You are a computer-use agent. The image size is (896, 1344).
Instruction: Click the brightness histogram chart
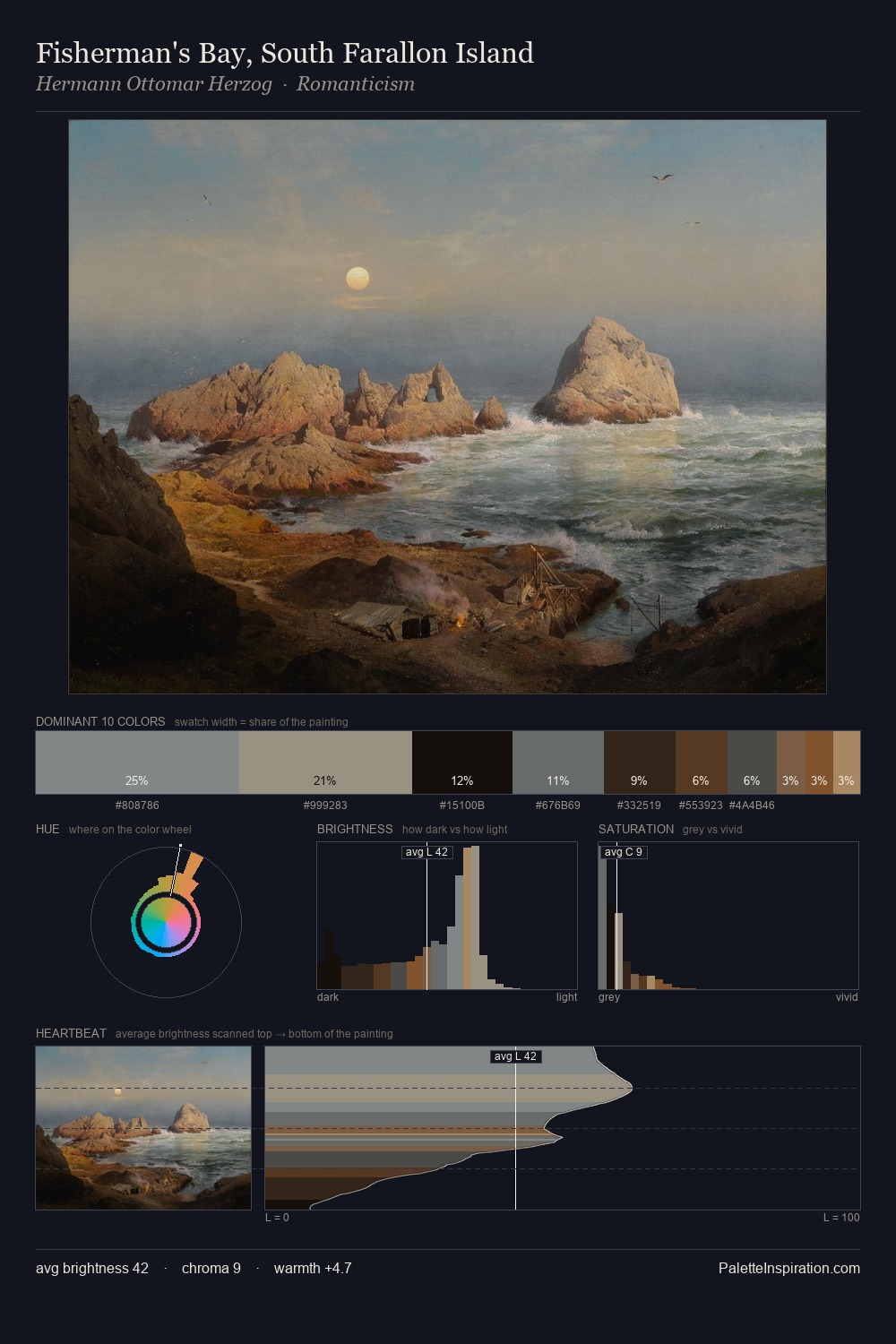[x=447, y=916]
